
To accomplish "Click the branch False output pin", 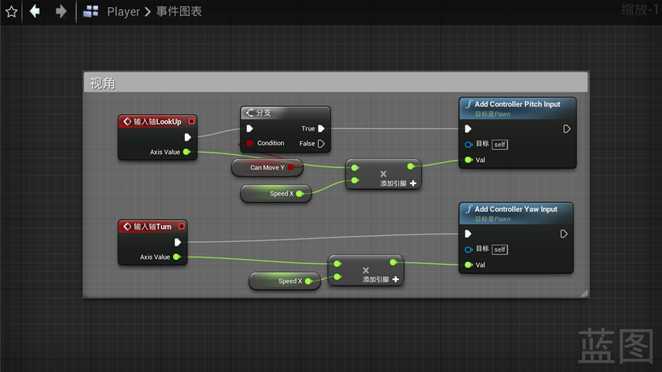I will pos(321,144).
